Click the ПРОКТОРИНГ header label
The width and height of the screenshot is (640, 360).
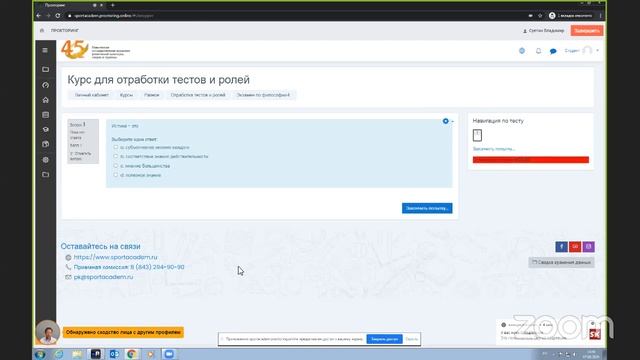click(x=65, y=31)
